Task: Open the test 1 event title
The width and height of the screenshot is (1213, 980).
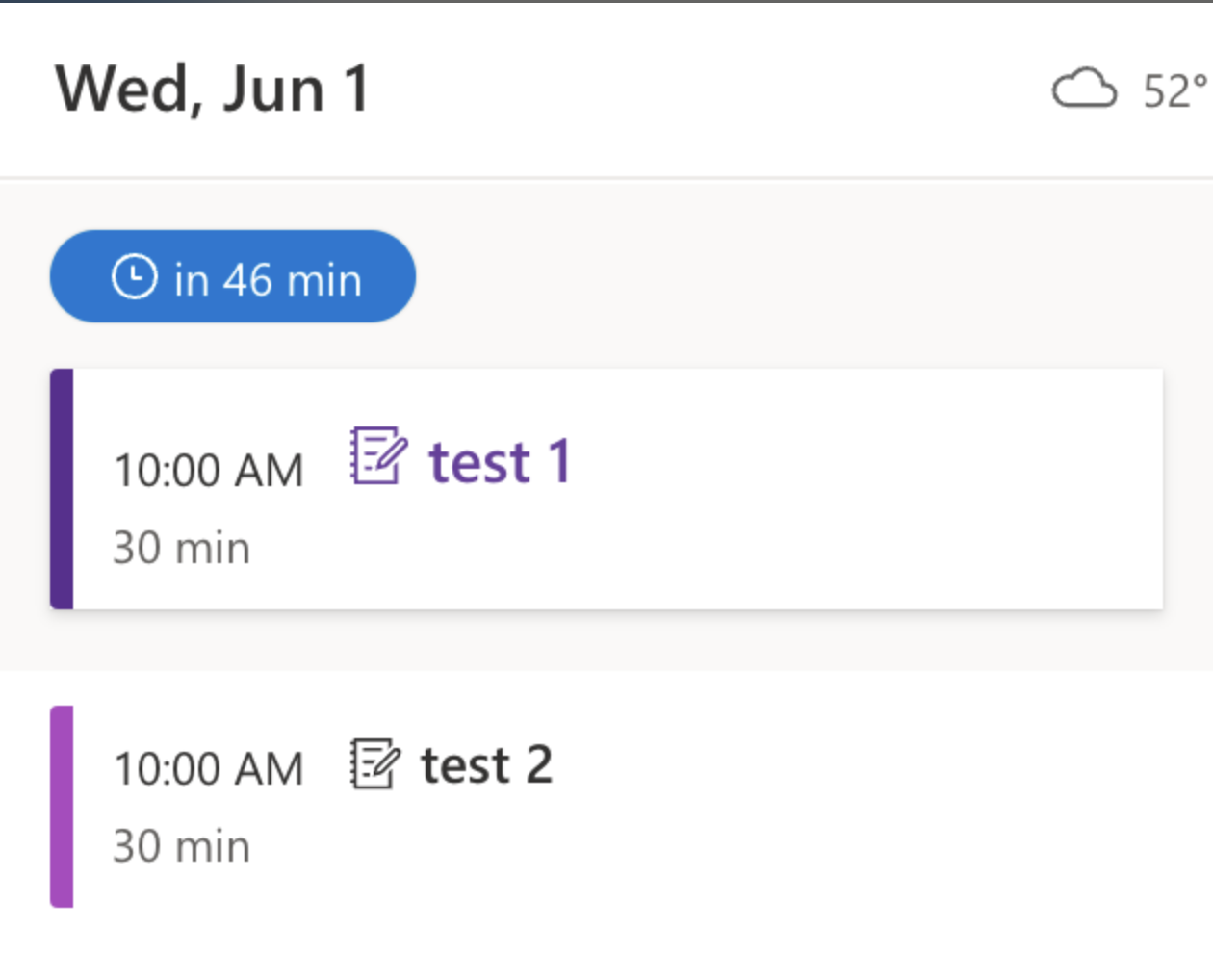Action: pyautogui.click(x=500, y=462)
